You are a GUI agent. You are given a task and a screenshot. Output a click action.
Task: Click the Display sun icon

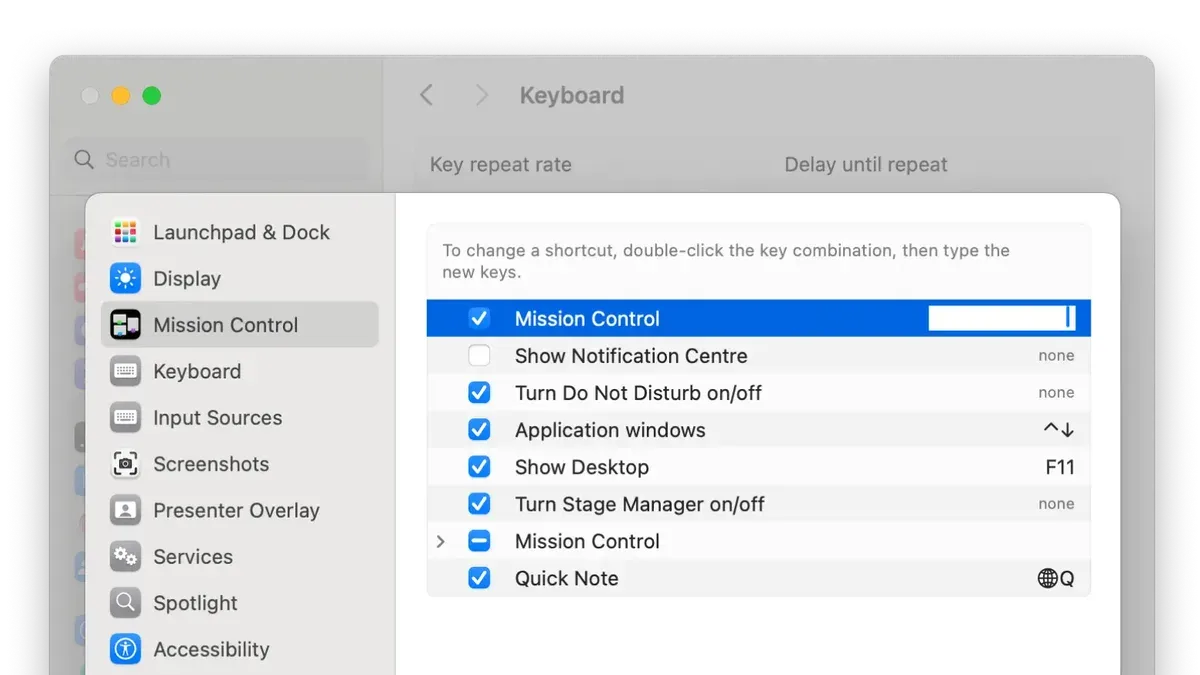click(125, 278)
